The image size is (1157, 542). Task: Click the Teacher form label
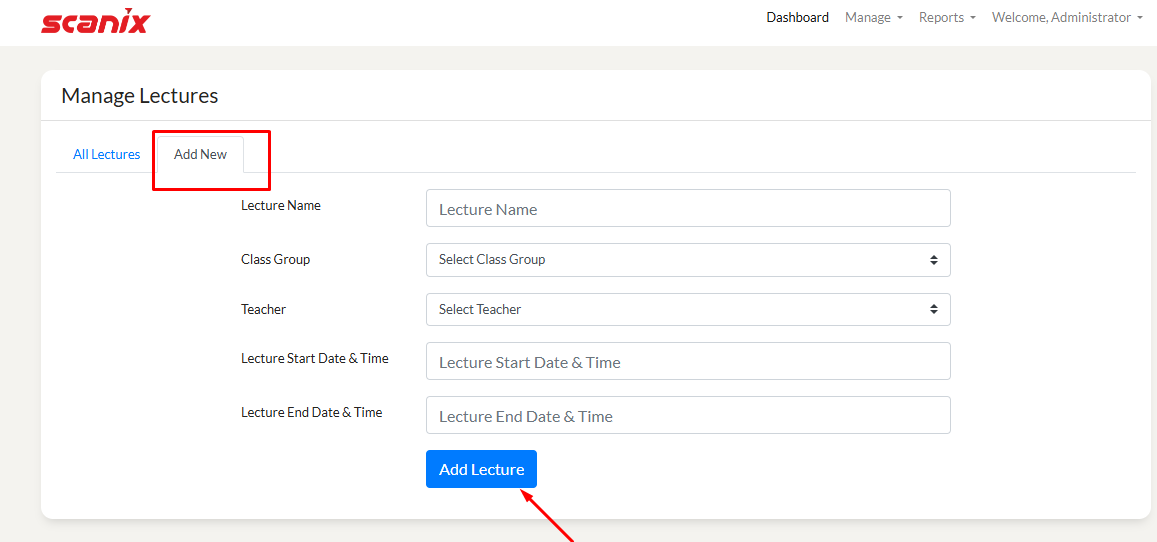click(263, 309)
